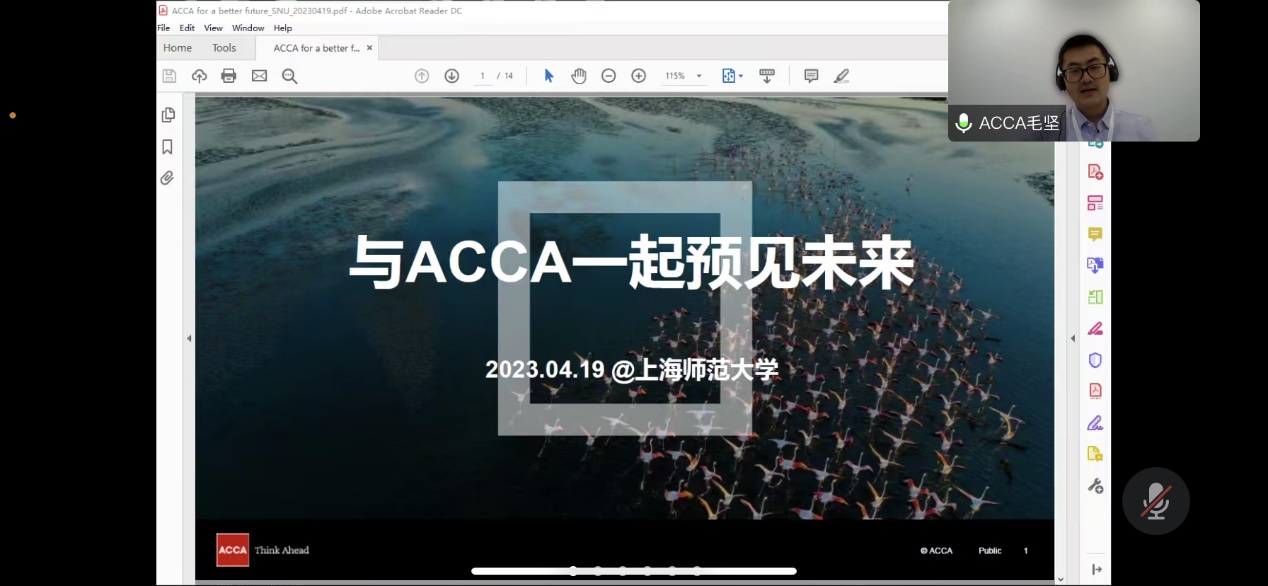
Task: Open yellow Comment tool in right pane
Action: pos(1095,234)
